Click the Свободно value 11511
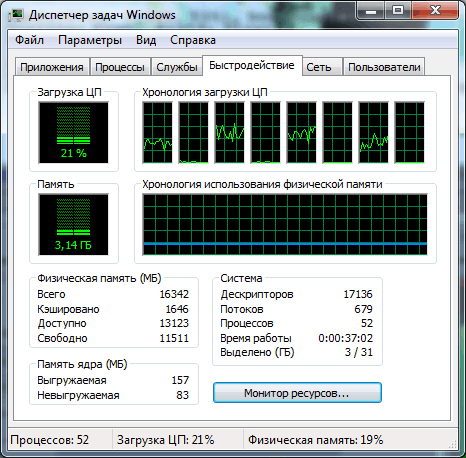The image size is (466, 458). [174, 338]
